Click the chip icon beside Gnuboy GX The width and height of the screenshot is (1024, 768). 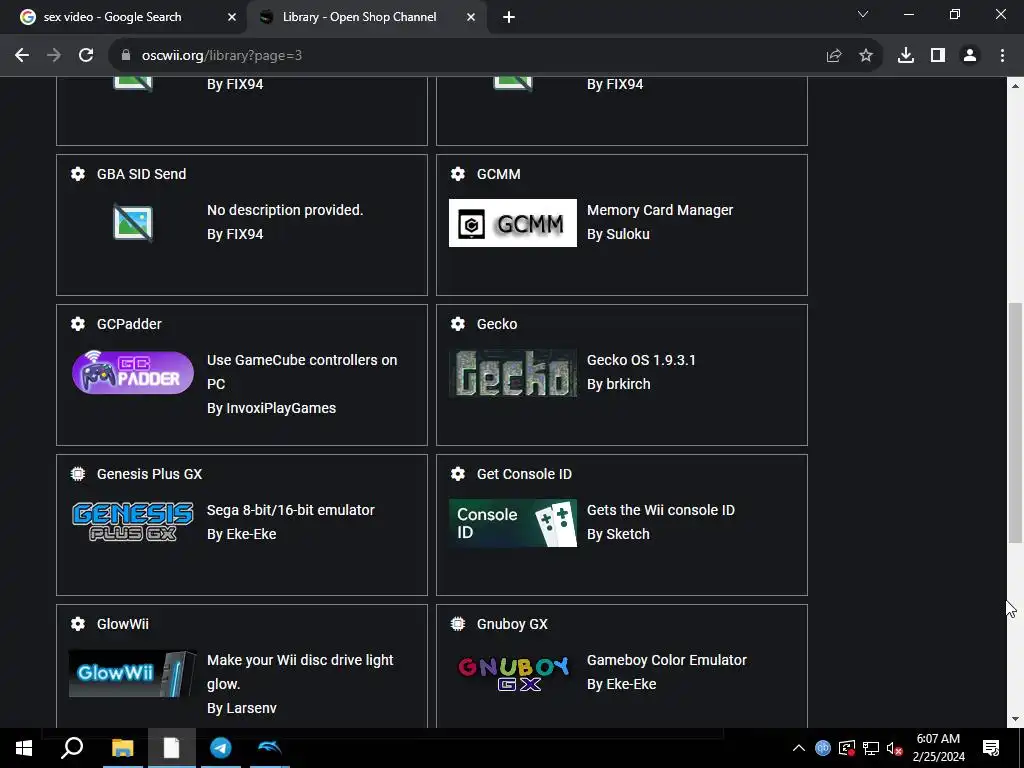click(x=458, y=624)
